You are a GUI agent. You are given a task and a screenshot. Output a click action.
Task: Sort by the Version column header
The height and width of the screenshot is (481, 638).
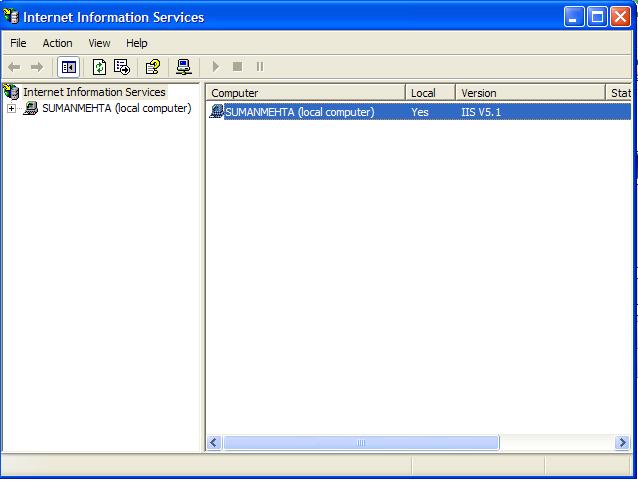tap(530, 93)
